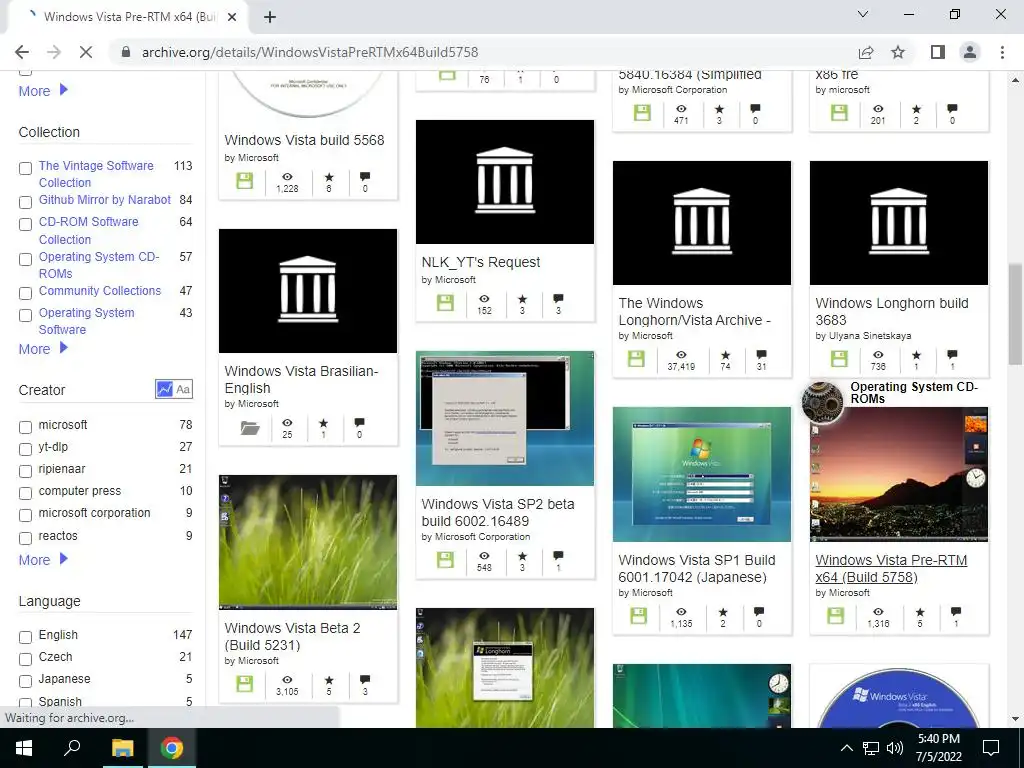Open File Explorer from taskbar
The image size is (1024, 768).
(x=122, y=748)
